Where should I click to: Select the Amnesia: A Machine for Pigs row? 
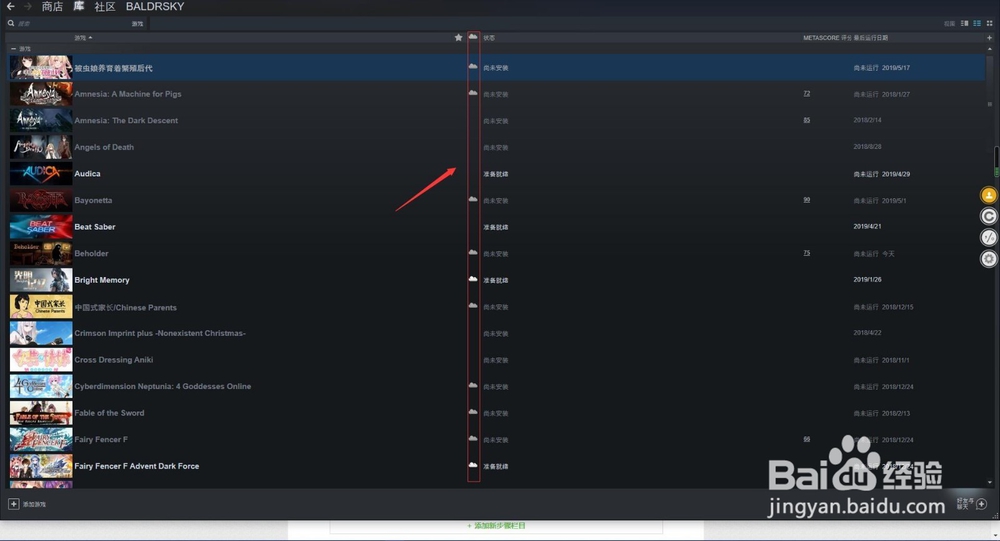pyautogui.click(x=497, y=94)
